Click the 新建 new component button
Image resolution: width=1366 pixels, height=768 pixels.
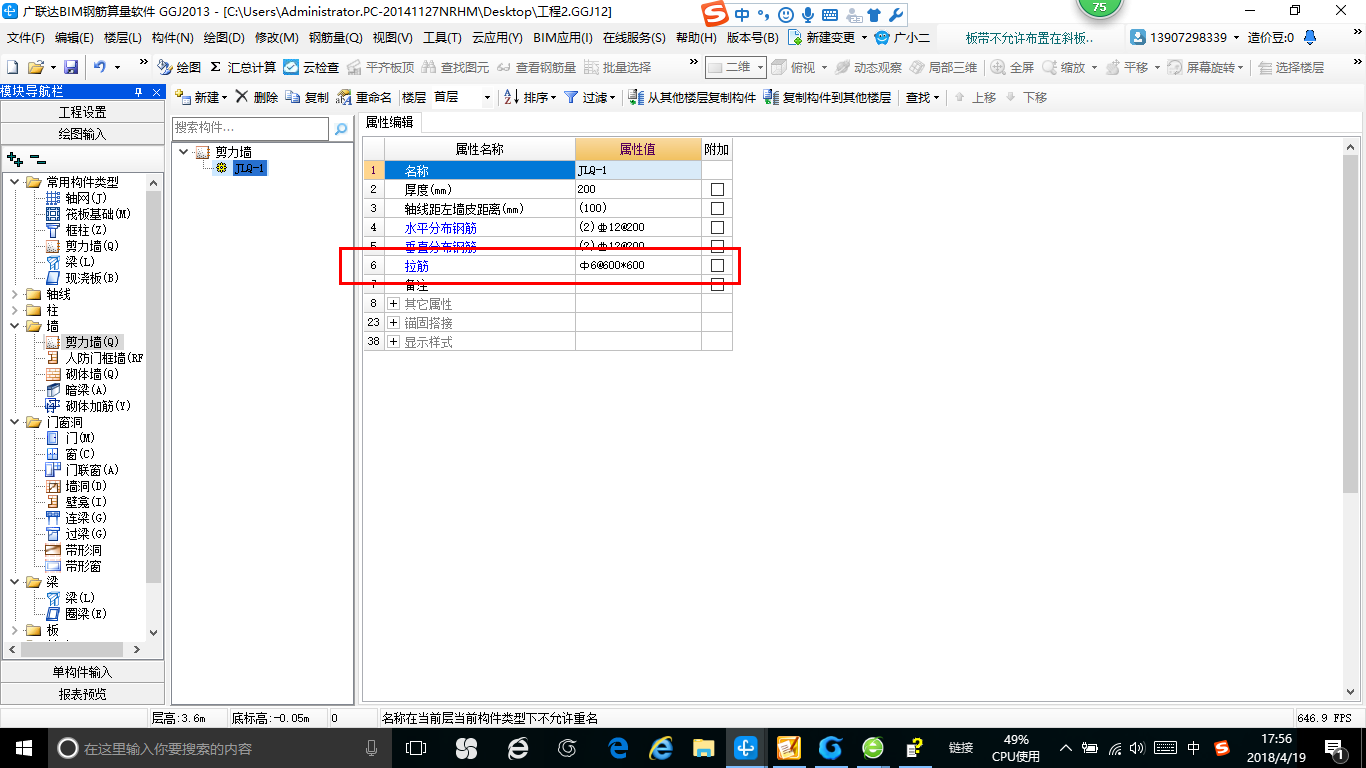coord(201,97)
